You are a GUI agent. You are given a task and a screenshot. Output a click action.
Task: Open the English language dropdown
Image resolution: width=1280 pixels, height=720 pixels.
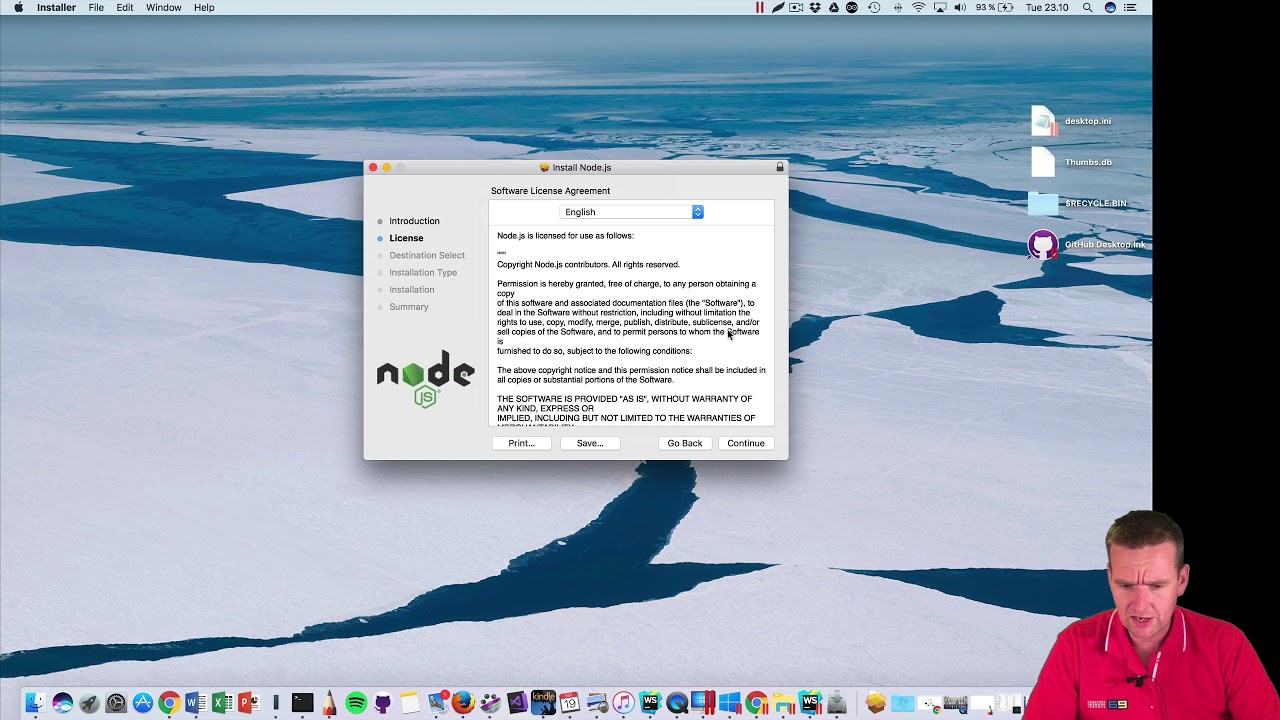pos(631,212)
